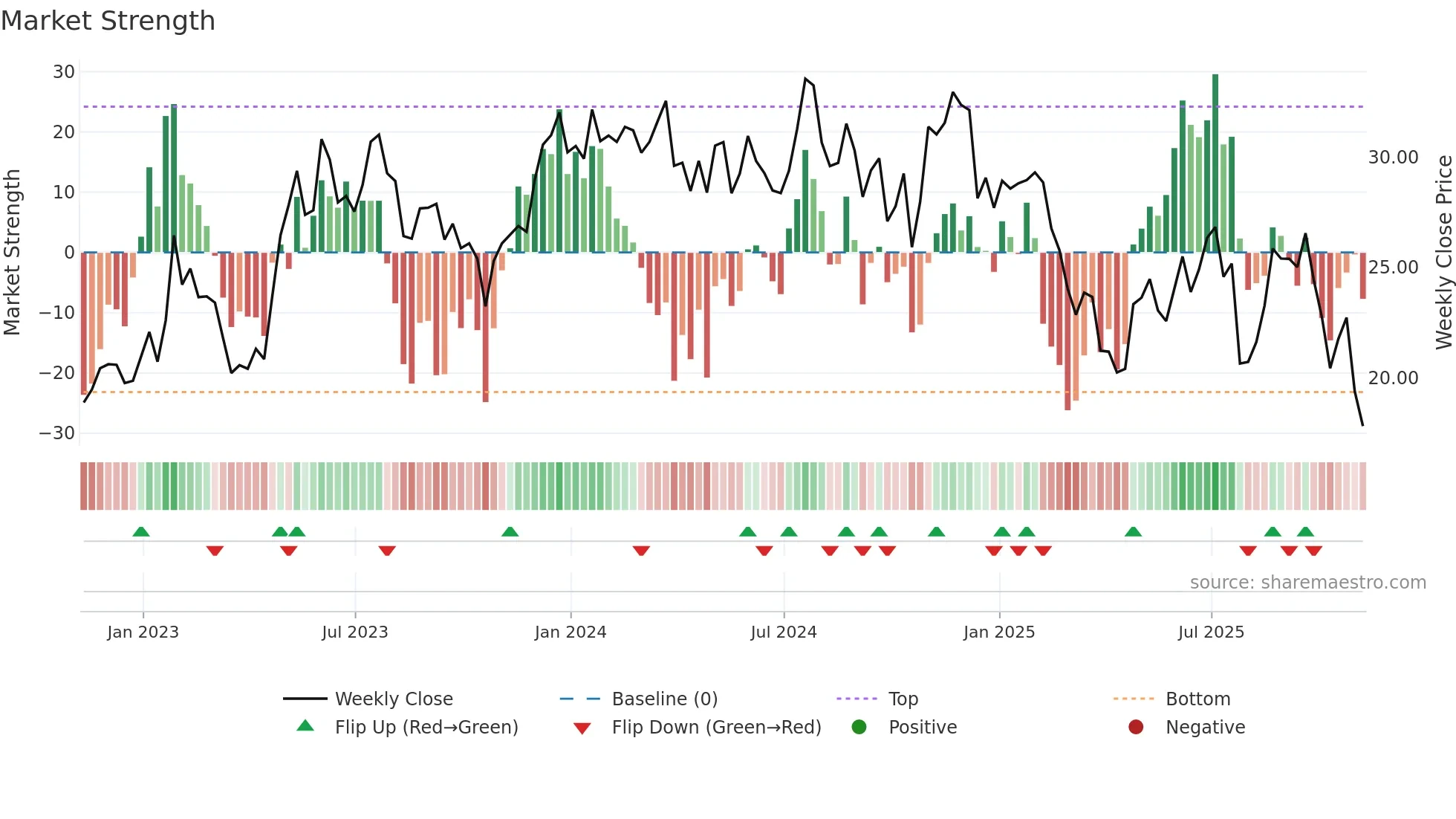Toggle Baseline (0) legend entry
Image resolution: width=1456 pixels, height=819 pixels.
click(x=664, y=699)
